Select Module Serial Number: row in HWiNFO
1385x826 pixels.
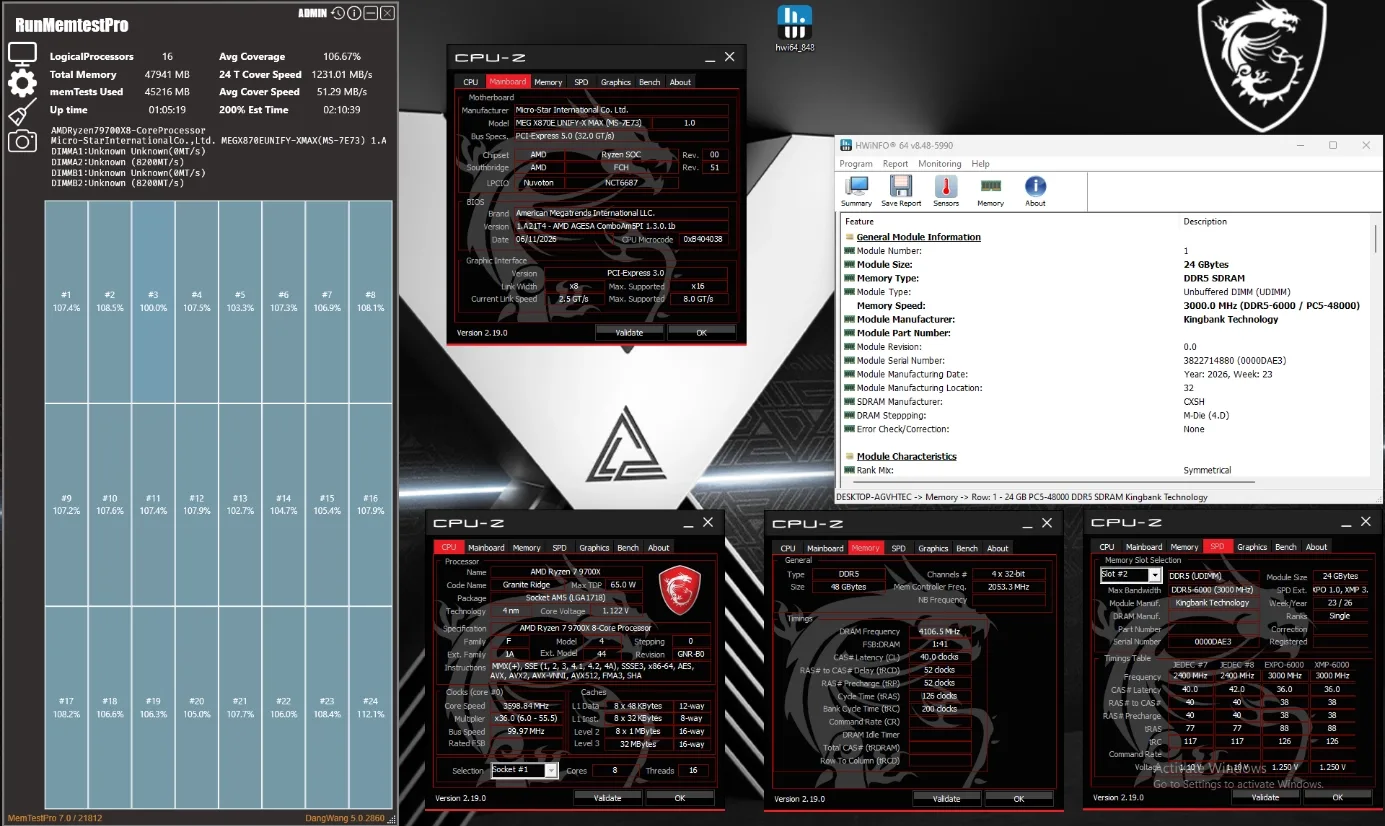point(1106,361)
